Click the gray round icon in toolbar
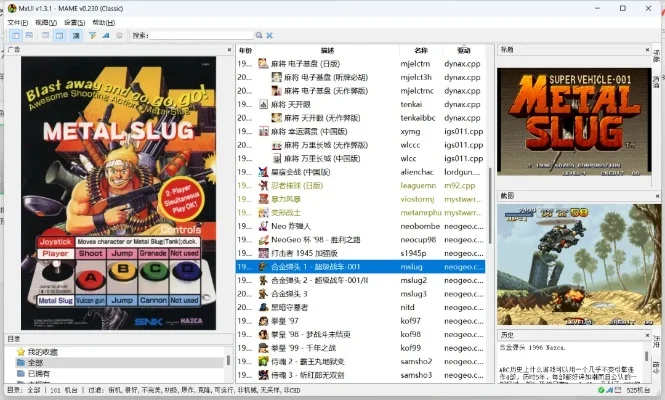The height and width of the screenshot is (400, 665). tap(120, 36)
